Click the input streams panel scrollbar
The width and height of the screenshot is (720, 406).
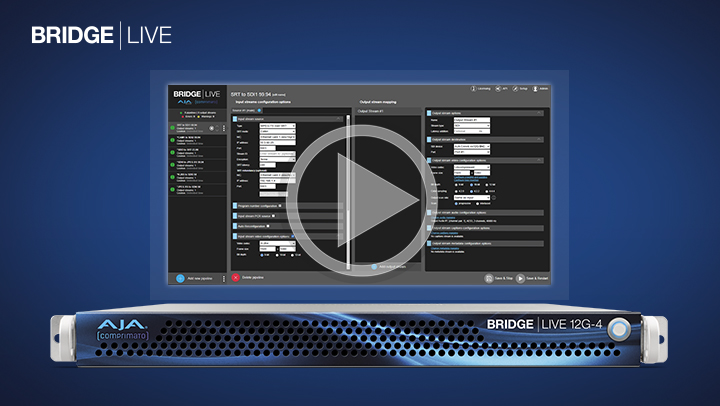click(348, 191)
